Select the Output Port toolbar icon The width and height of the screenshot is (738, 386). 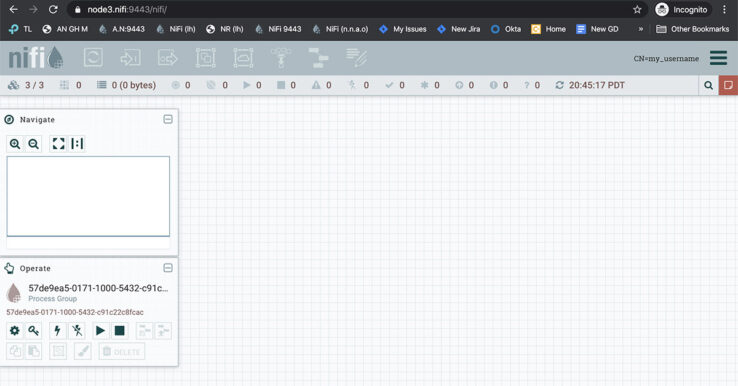[x=168, y=58]
